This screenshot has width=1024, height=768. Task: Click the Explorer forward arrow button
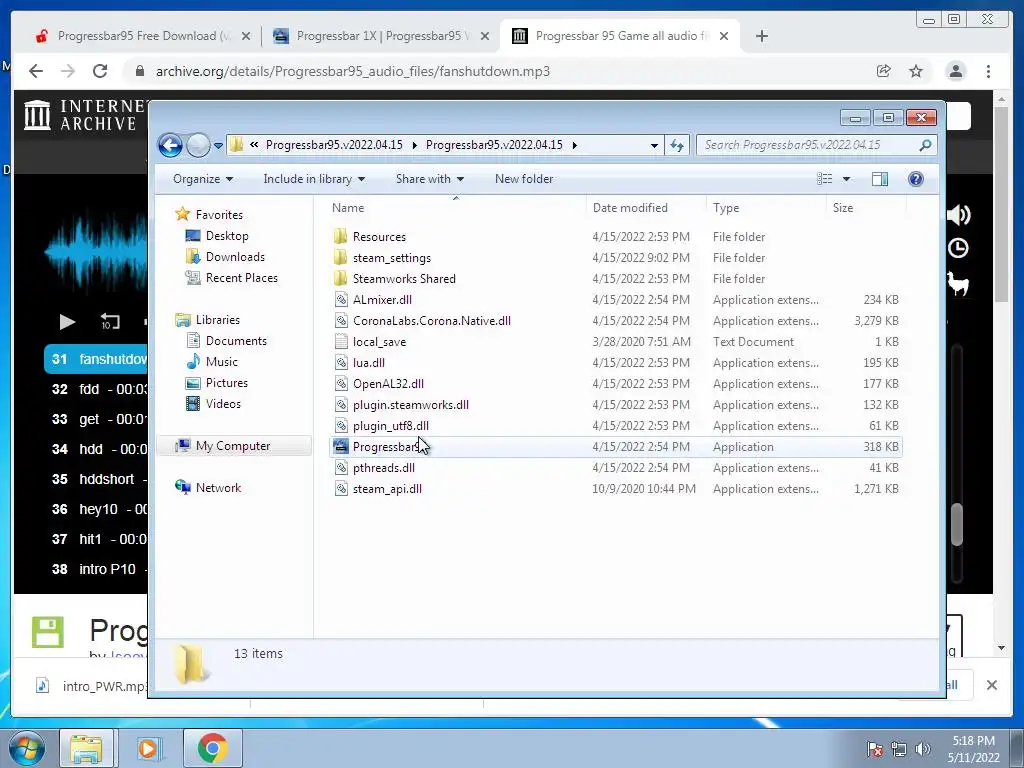click(x=198, y=145)
